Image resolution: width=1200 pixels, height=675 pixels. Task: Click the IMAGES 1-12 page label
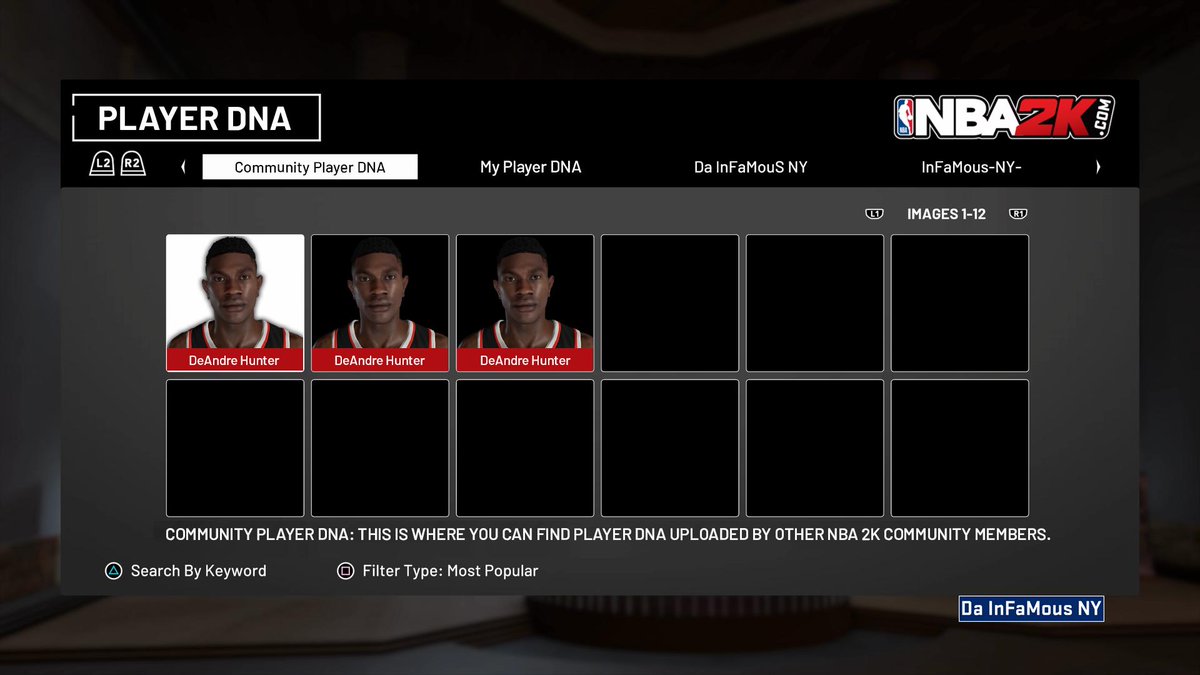click(946, 214)
